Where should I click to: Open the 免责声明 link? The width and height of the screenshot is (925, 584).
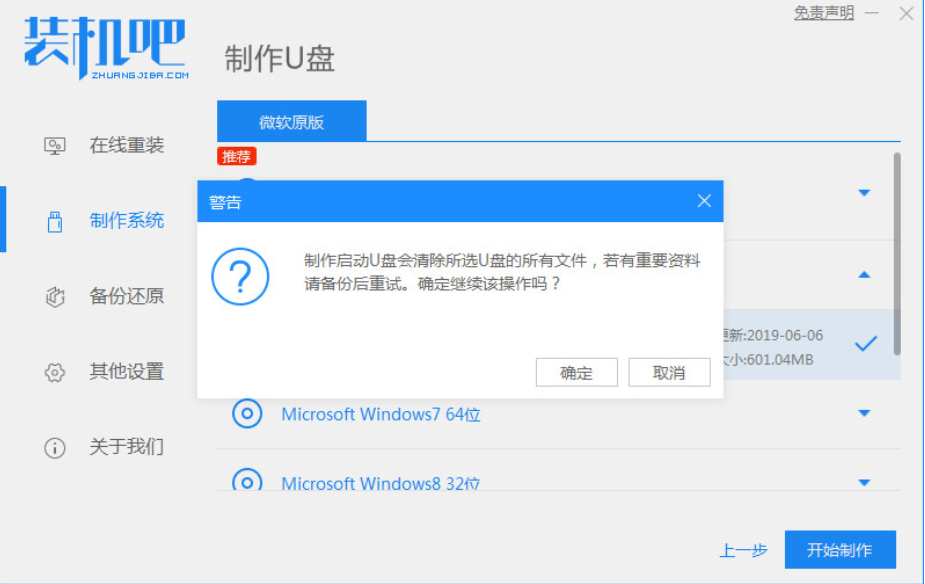(823, 13)
